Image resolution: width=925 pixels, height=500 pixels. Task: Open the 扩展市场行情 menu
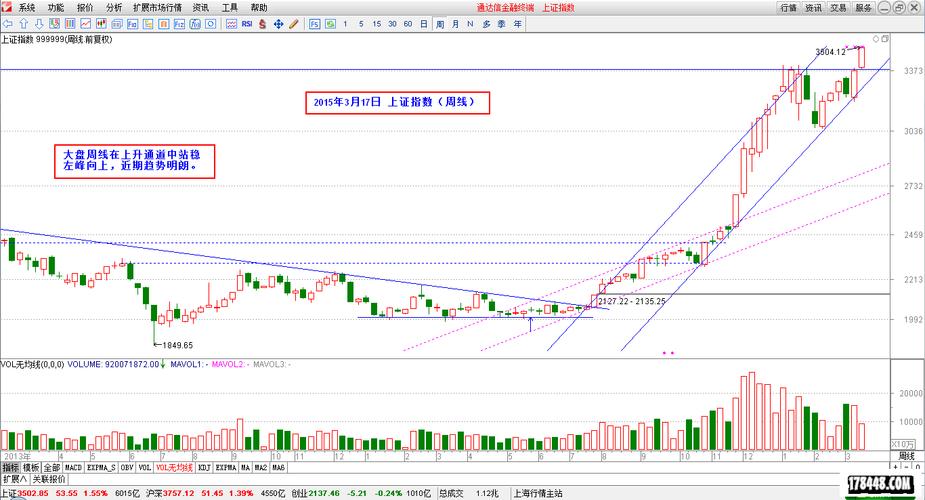pos(158,8)
